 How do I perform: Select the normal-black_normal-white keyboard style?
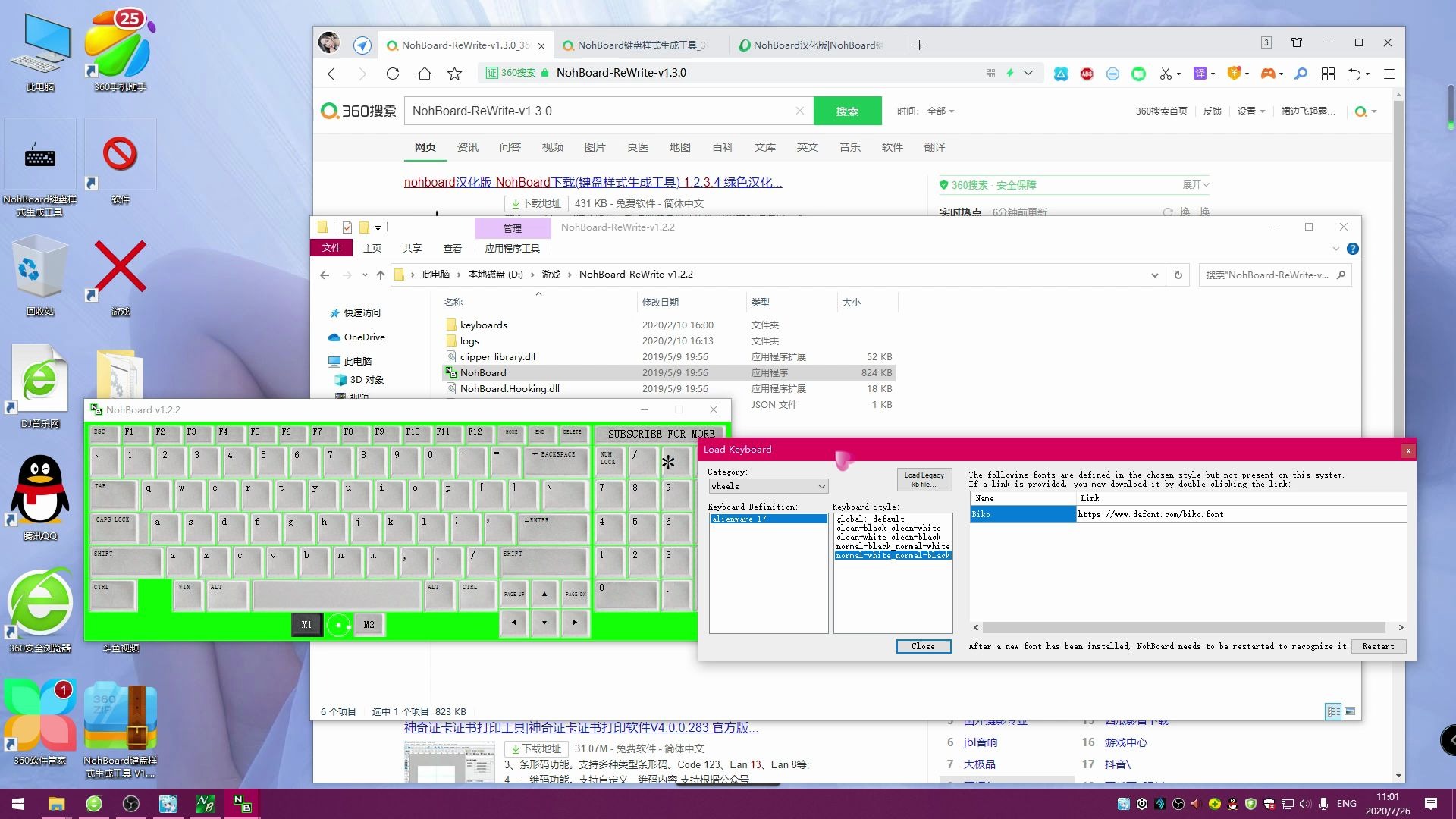pos(893,546)
